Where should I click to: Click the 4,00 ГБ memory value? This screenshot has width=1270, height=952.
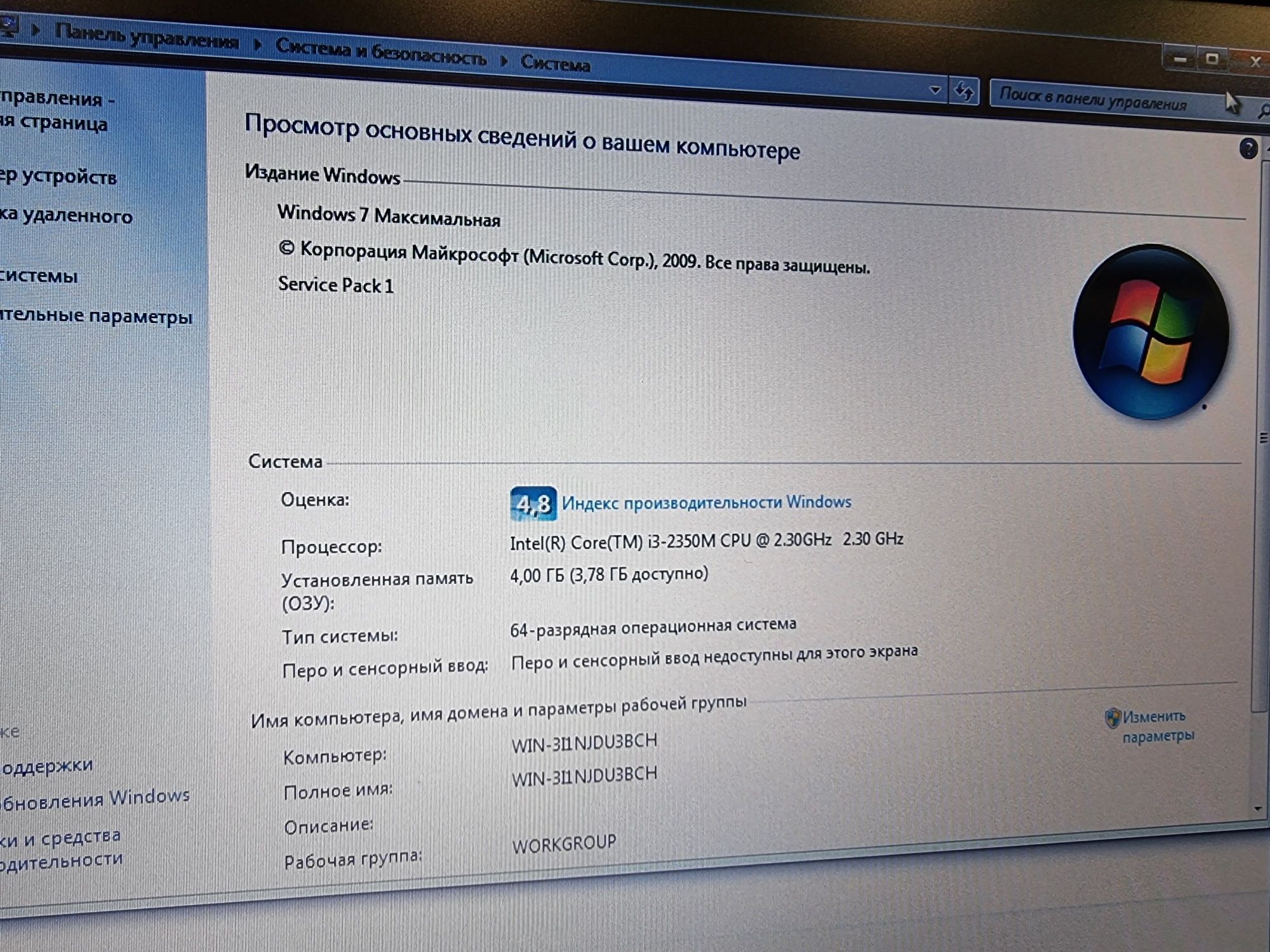609,574
